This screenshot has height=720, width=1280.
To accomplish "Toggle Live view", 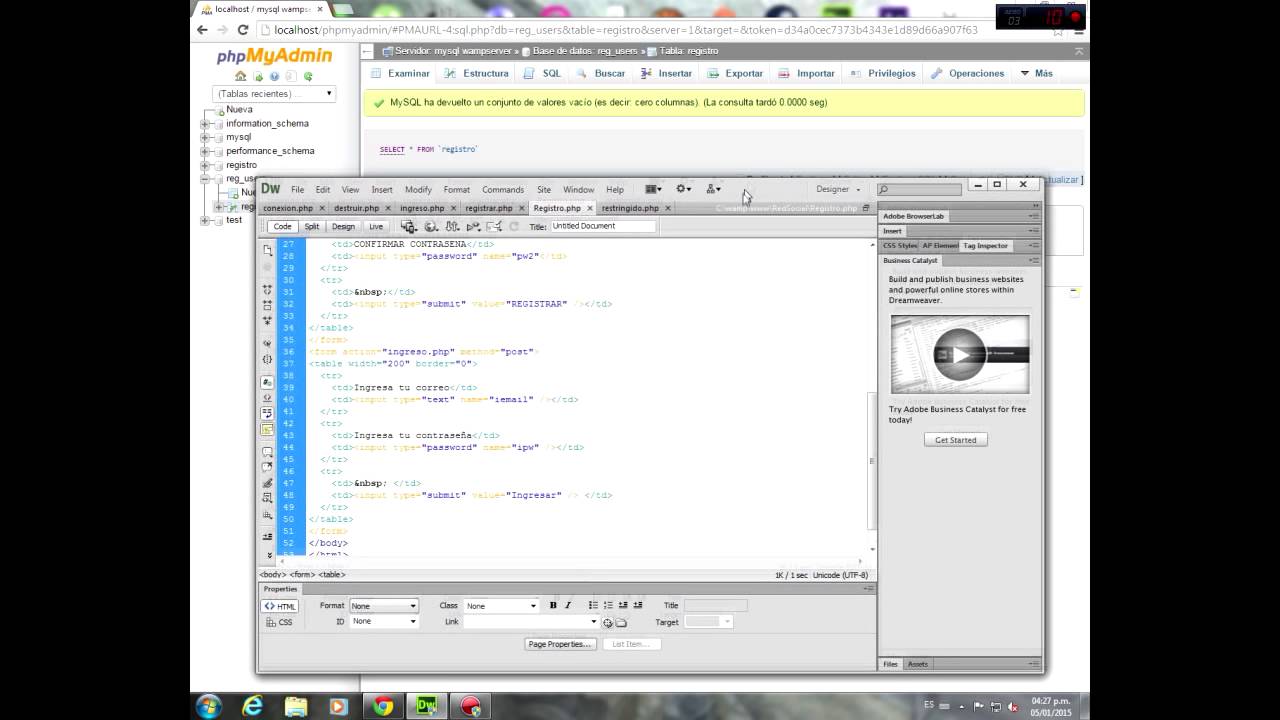I will (x=375, y=226).
